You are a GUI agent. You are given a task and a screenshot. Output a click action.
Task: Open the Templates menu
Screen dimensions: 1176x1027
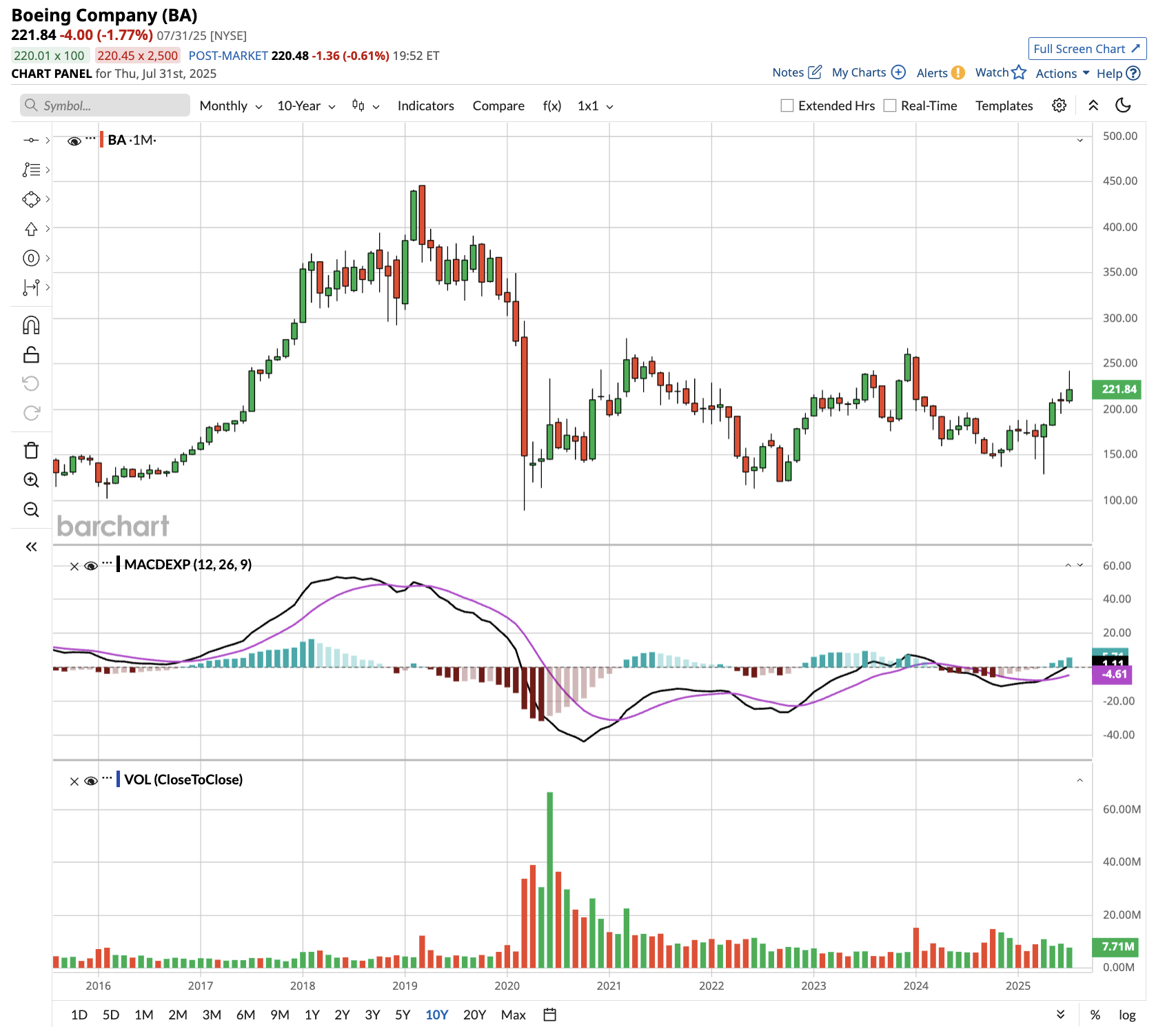(x=1004, y=105)
